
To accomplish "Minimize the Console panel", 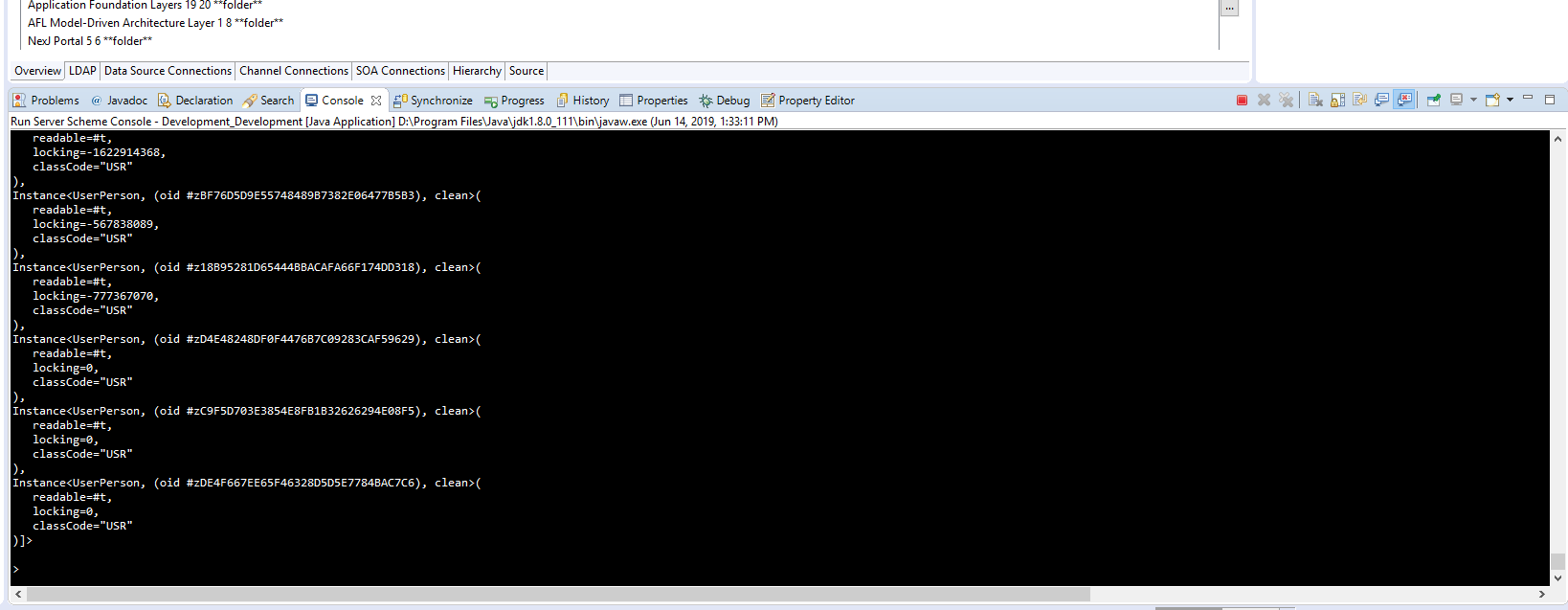I will (1528, 99).
